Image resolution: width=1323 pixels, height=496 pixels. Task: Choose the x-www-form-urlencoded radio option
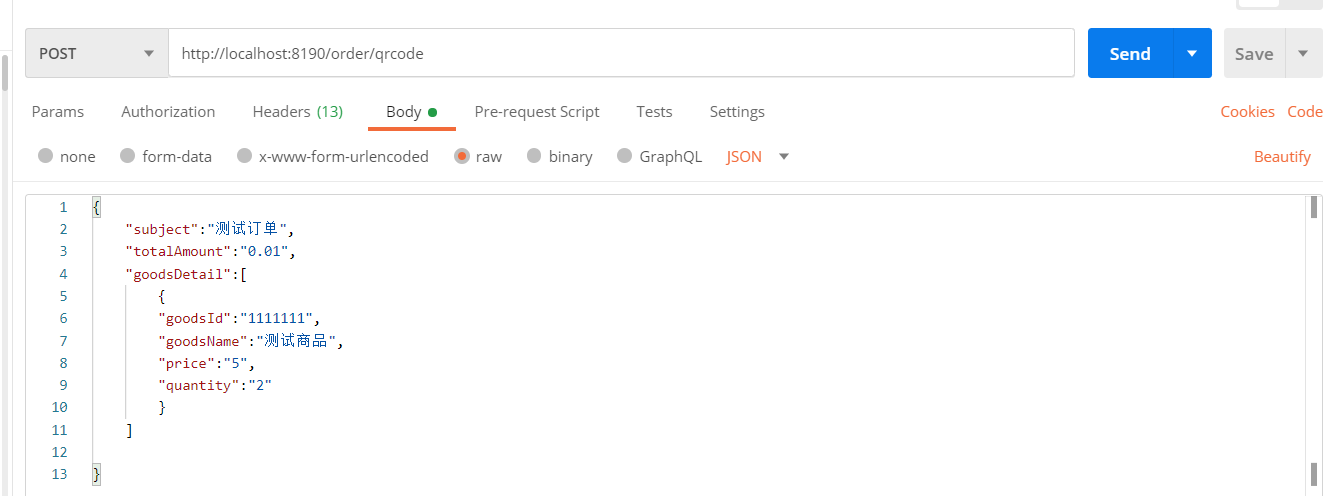click(244, 156)
